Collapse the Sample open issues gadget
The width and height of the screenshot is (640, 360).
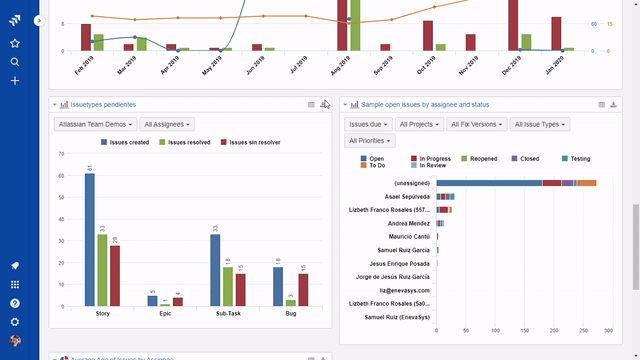tap(345, 105)
